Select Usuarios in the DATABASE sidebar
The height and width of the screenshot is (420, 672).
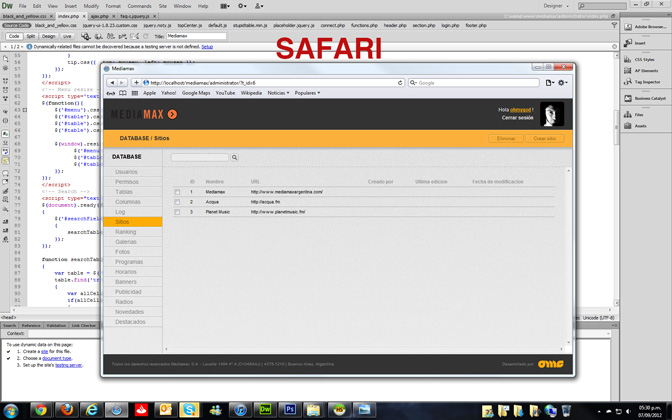tap(126, 172)
